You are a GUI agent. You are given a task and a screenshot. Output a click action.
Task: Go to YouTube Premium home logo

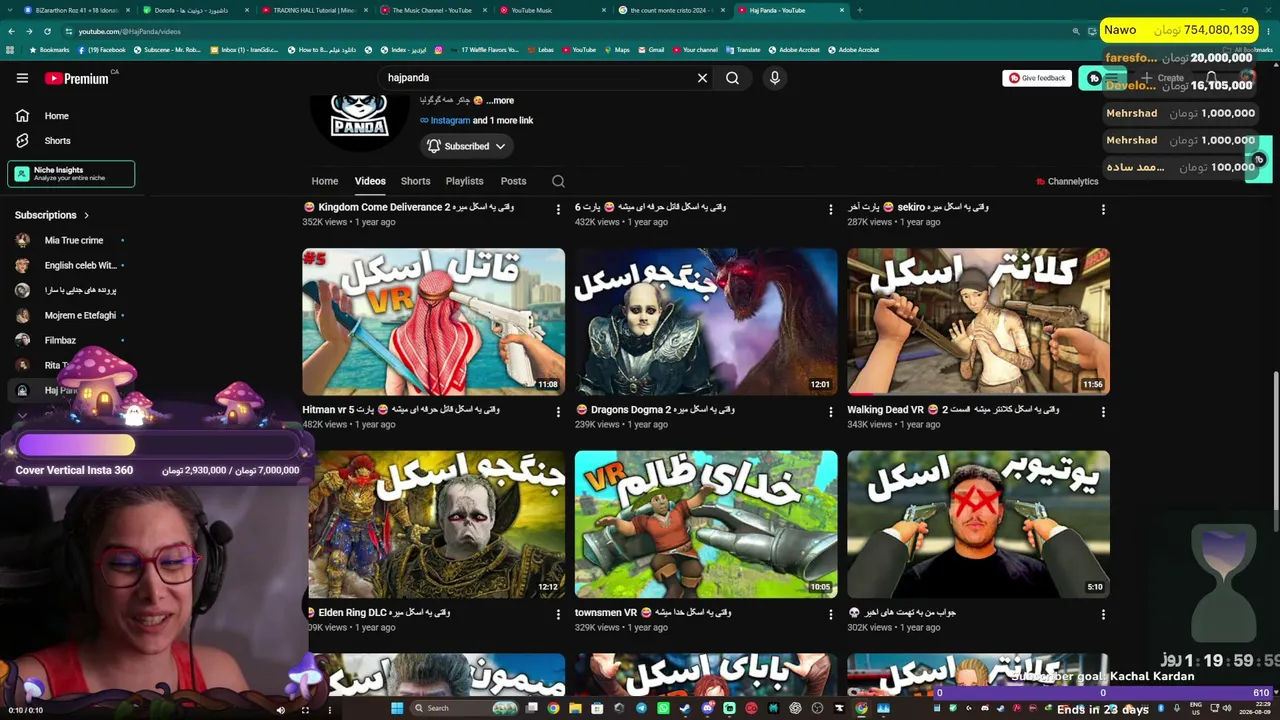(x=77, y=78)
